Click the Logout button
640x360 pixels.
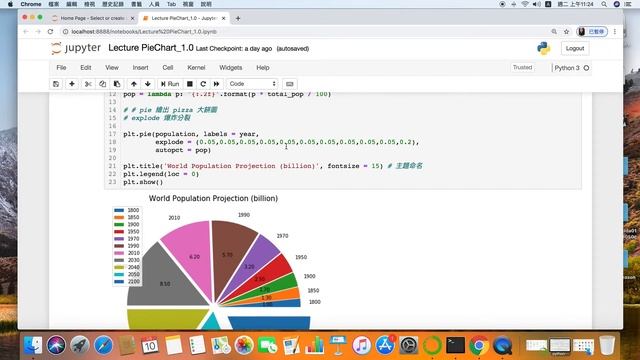coord(575,48)
